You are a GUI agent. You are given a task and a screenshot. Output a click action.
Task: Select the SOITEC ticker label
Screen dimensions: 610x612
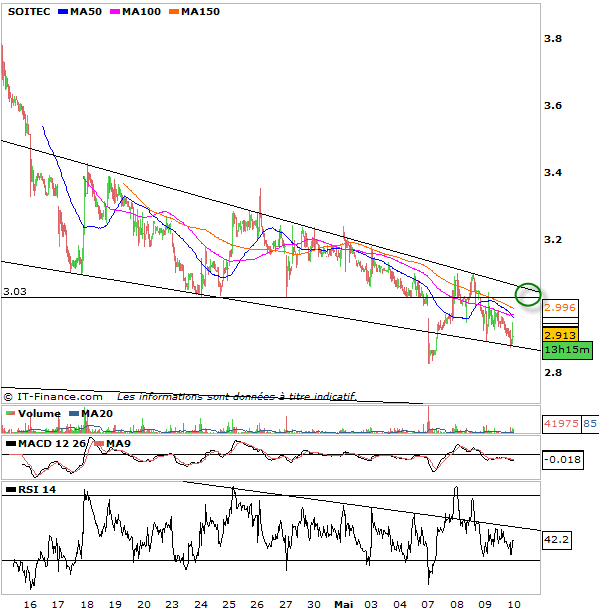click(30, 11)
